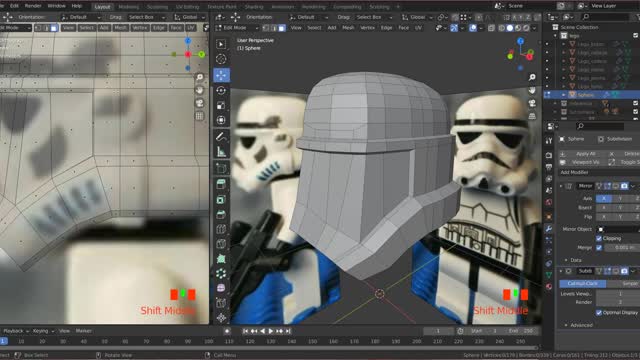Select the Spin tool
Viewport: 640px width, 360px height.
pos(221,273)
